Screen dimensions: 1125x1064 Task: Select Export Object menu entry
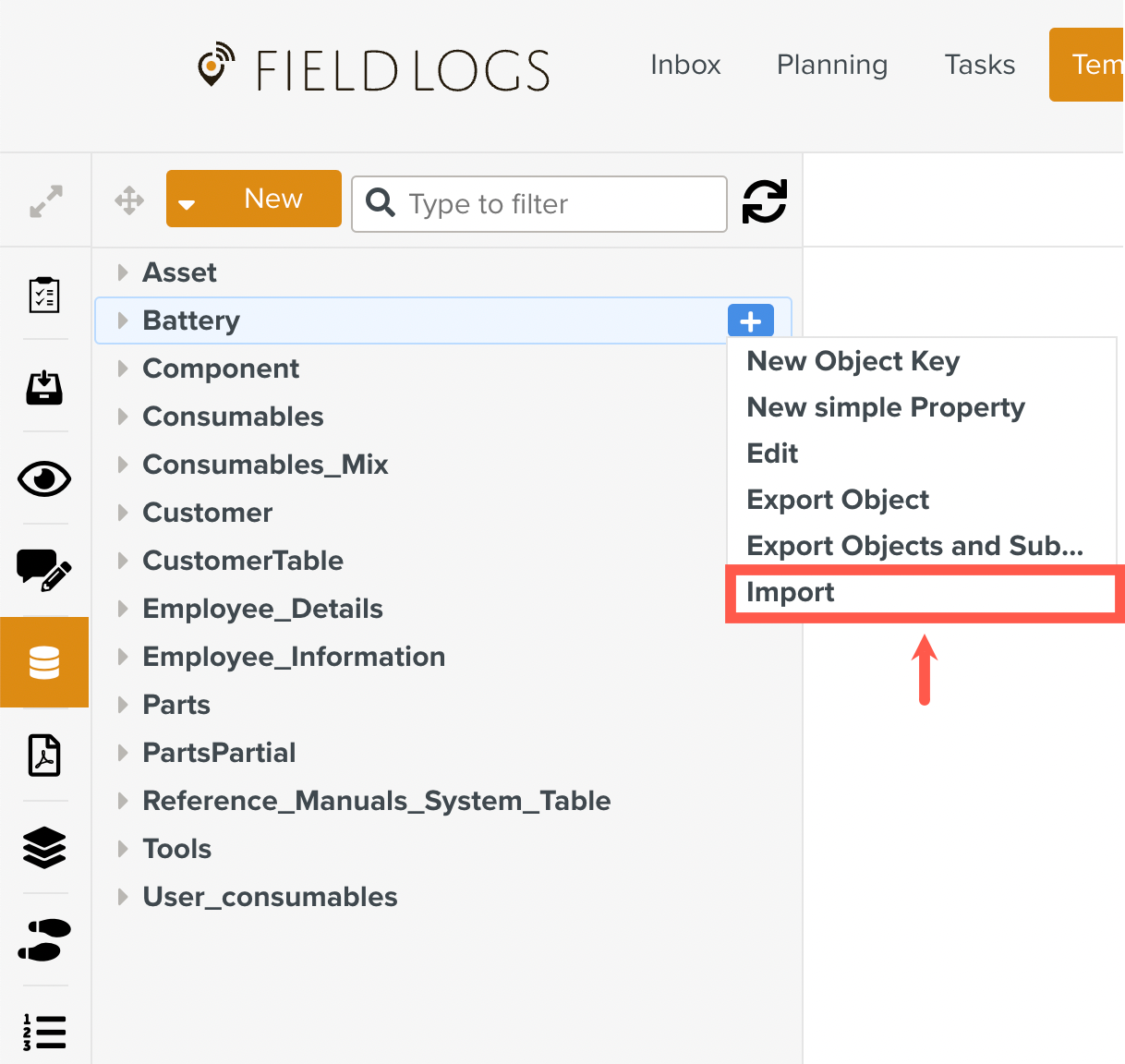pyautogui.click(x=838, y=500)
